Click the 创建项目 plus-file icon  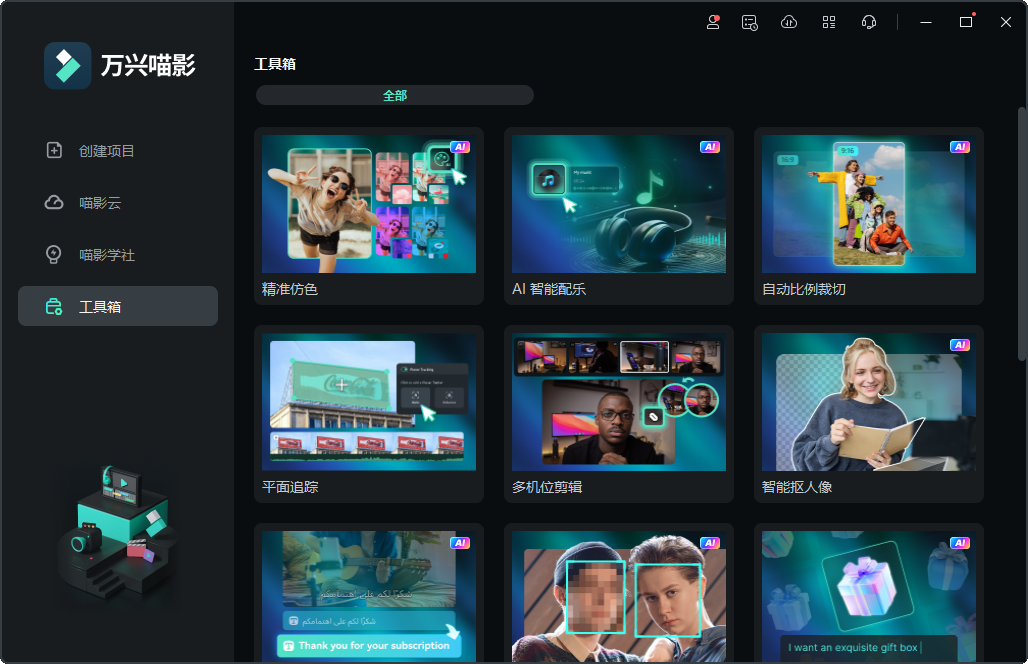(x=54, y=150)
